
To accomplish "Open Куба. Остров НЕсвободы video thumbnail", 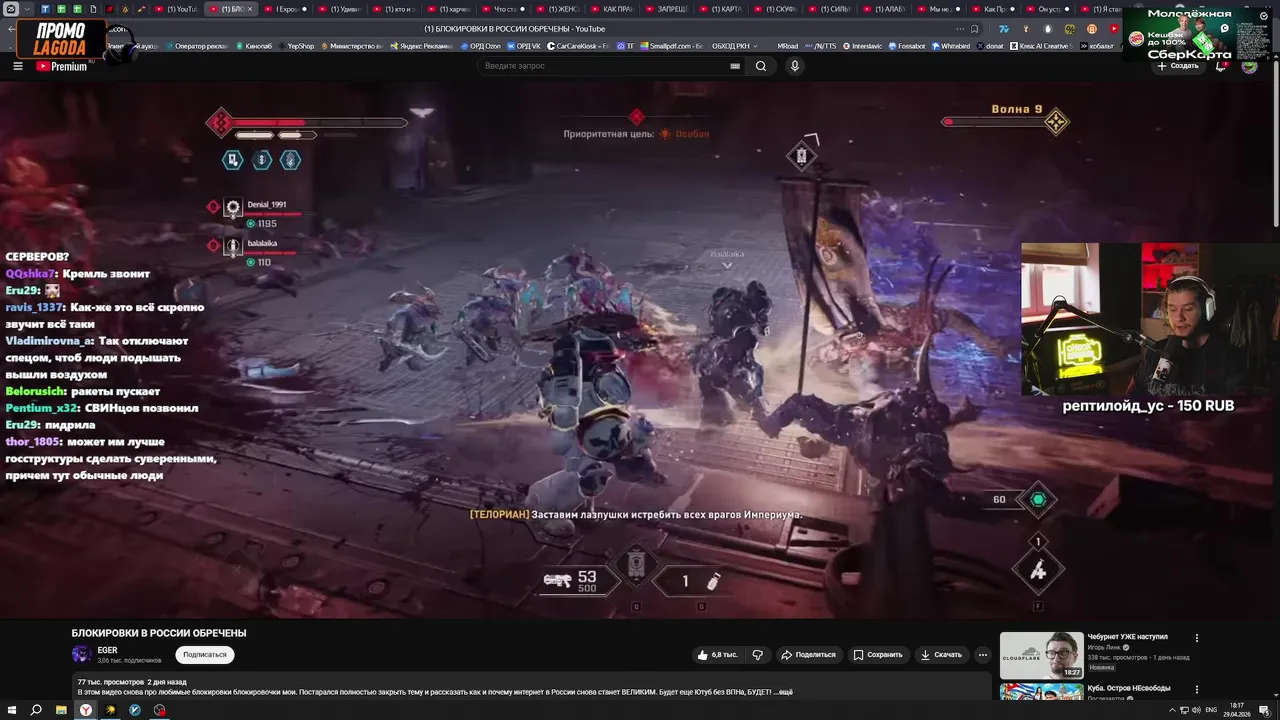I will point(1041,691).
